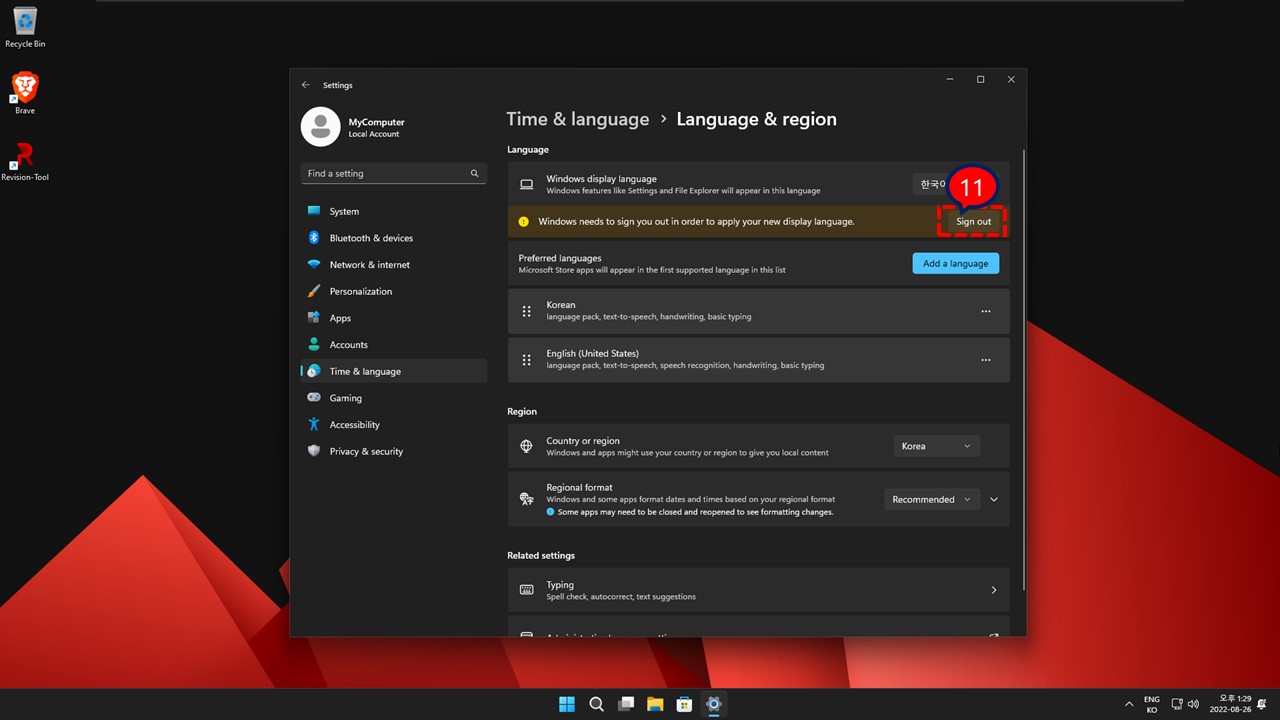Click the Windows display language monitor icon
Screen dimensions: 1280x720
coord(526,184)
